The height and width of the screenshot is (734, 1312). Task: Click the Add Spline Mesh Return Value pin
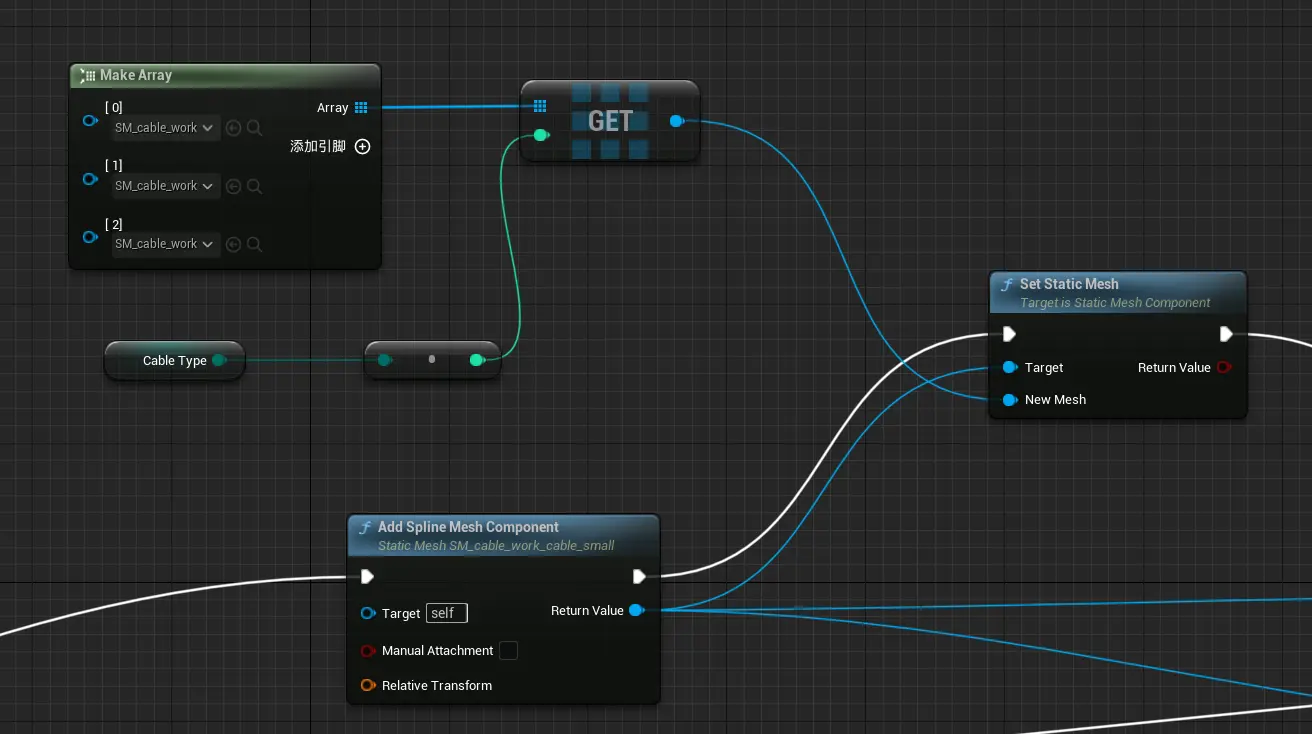pyautogui.click(x=636, y=611)
